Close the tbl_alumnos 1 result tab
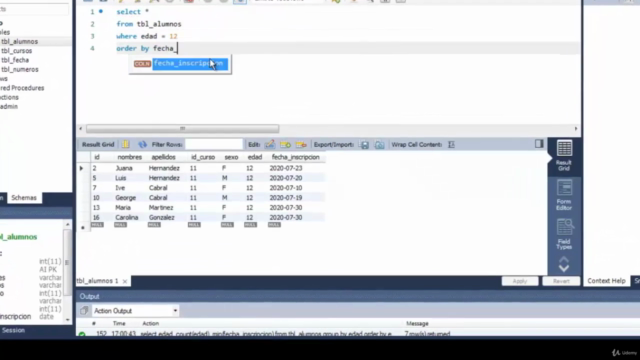The width and height of the screenshot is (640, 360). [125, 281]
